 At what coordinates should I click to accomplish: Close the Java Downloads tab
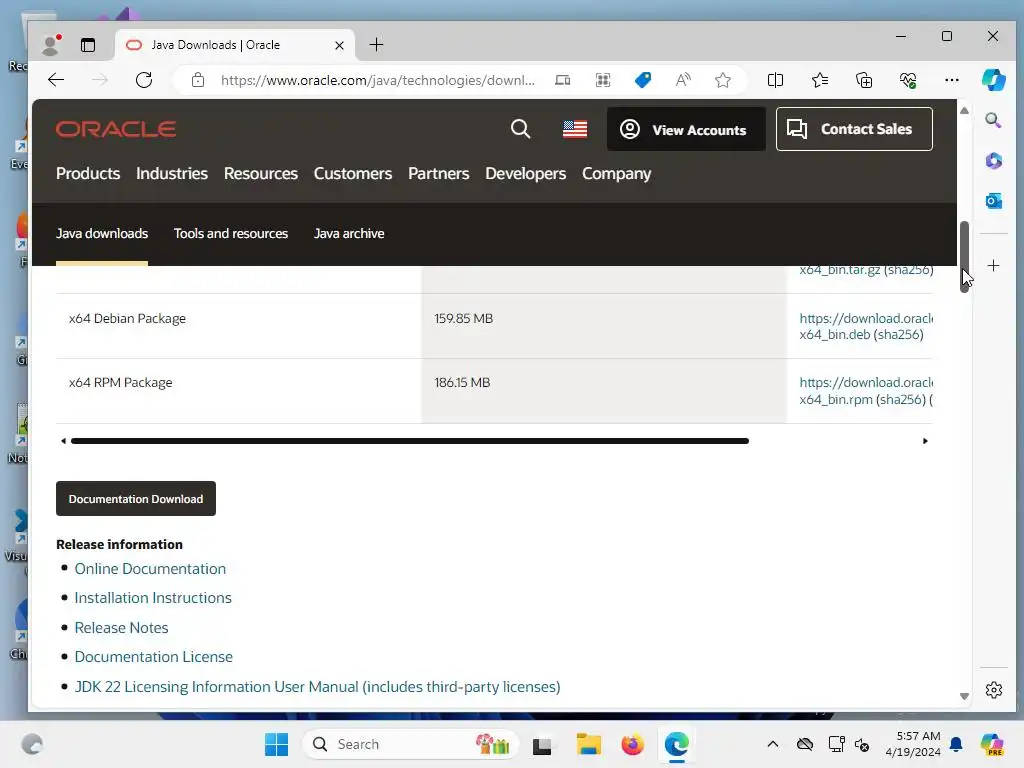[339, 45]
